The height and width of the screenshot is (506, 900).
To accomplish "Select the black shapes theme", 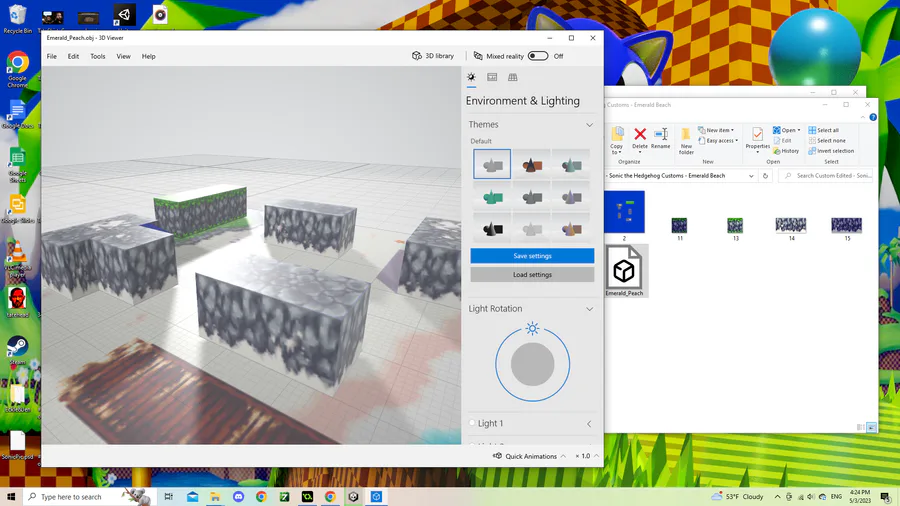I will click(492, 228).
